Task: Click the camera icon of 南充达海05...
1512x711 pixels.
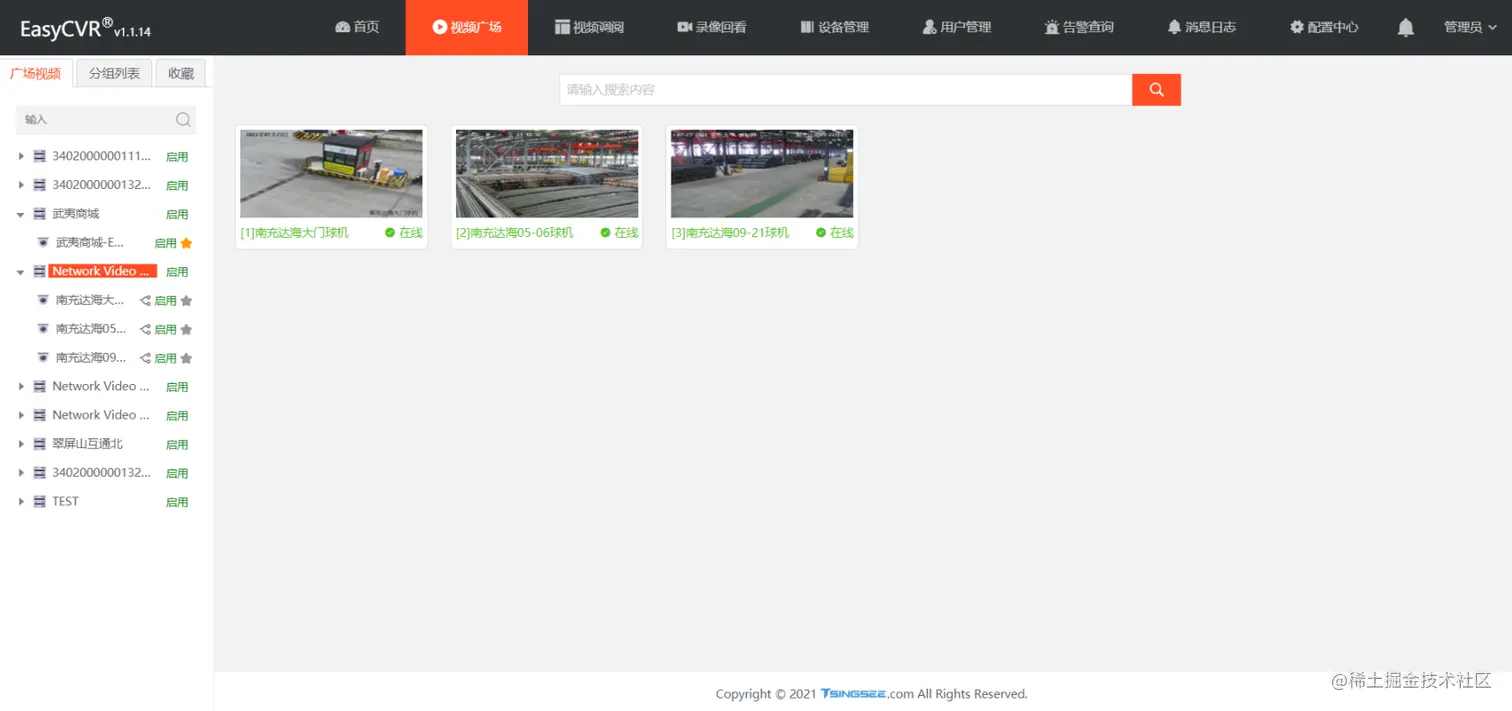Action: [43, 329]
